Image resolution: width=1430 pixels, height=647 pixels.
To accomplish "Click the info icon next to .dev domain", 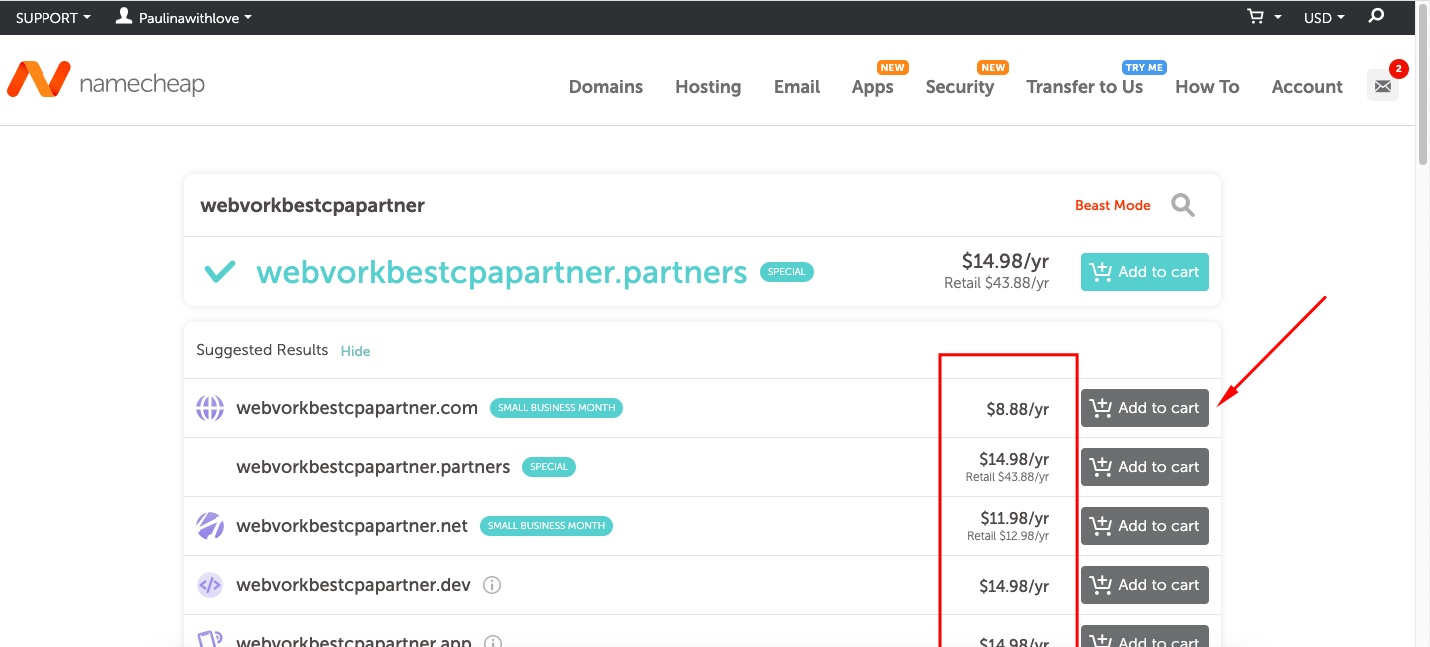I will click(x=492, y=585).
